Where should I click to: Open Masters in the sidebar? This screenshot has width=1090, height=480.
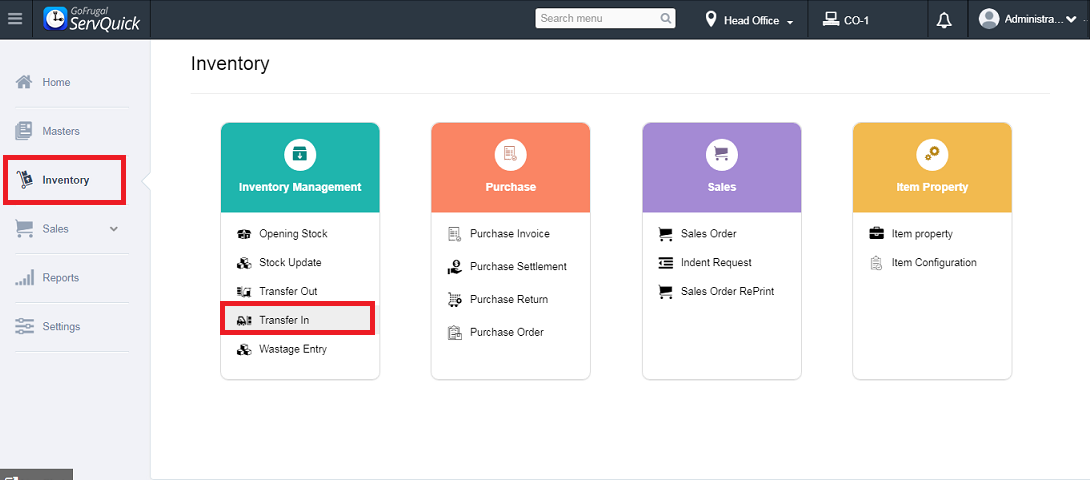[x=60, y=131]
